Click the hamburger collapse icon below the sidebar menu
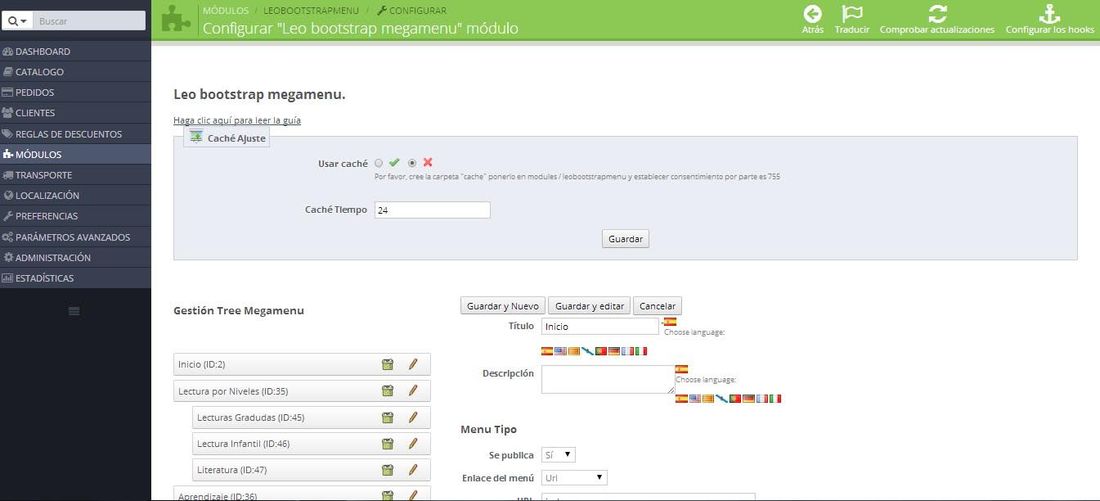Viewport: 1100px width, 501px height. coord(74,311)
